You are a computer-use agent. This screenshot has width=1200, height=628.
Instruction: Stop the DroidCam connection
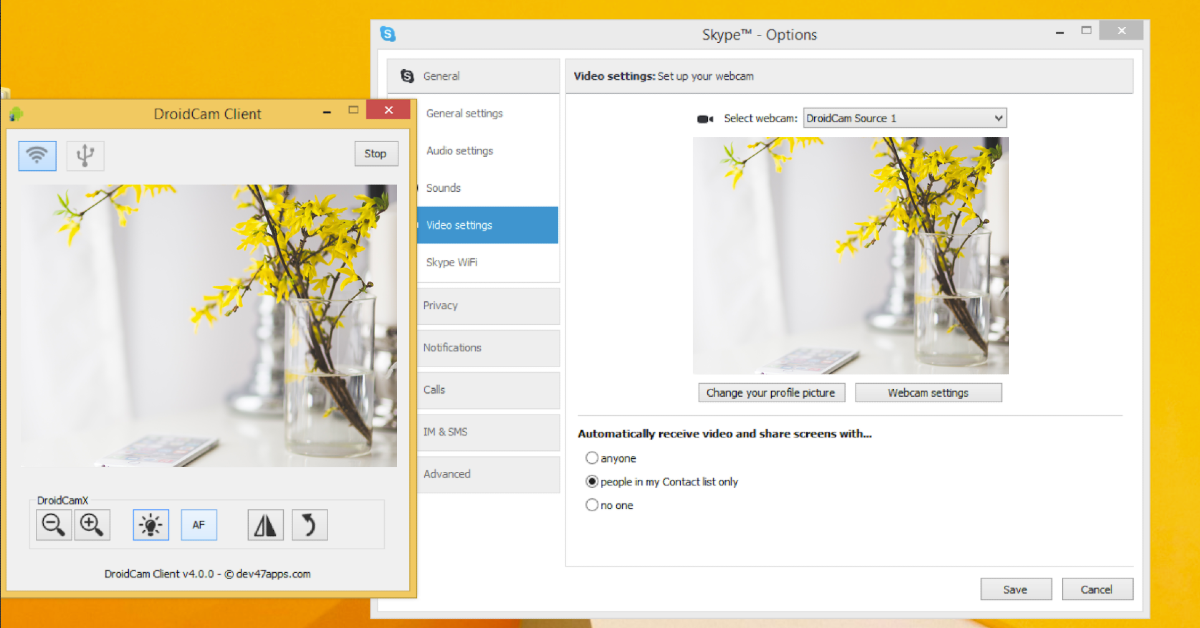coord(375,154)
